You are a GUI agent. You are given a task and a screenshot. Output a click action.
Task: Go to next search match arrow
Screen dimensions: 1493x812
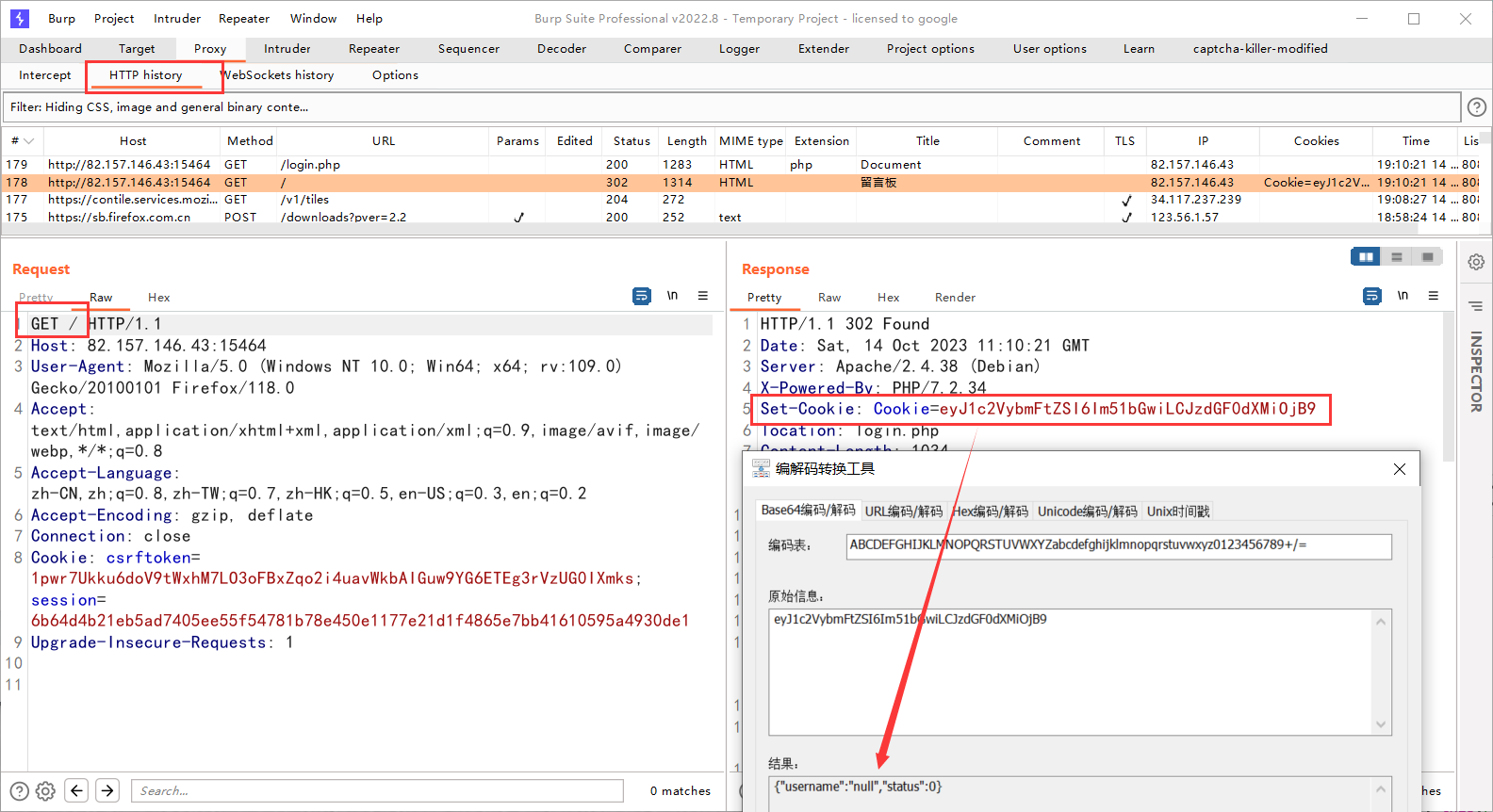pyautogui.click(x=107, y=790)
